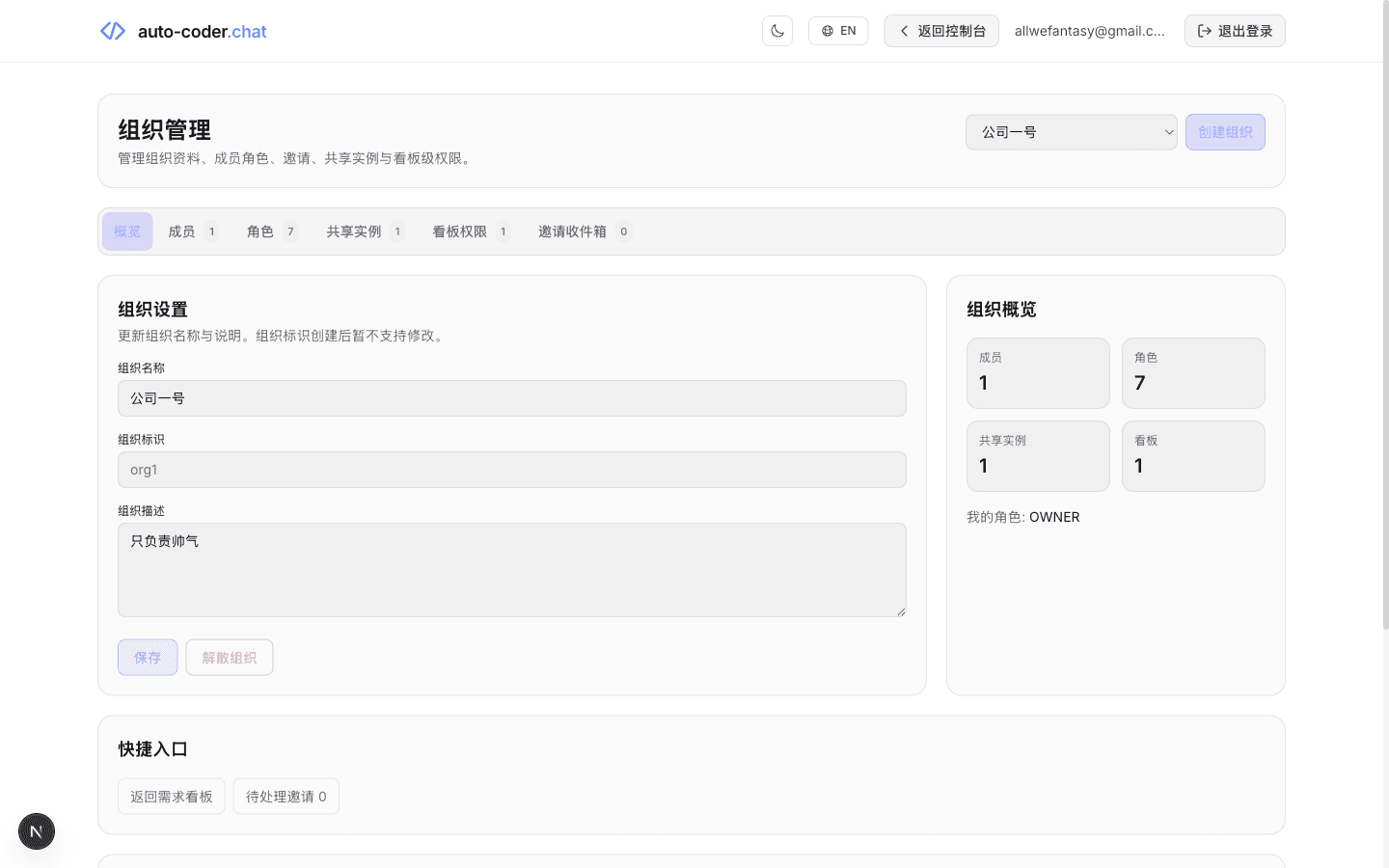The width and height of the screenshot is (1389, 868).
Task: Click 待处理邀请 quick entry
Action: pos(286,796)
